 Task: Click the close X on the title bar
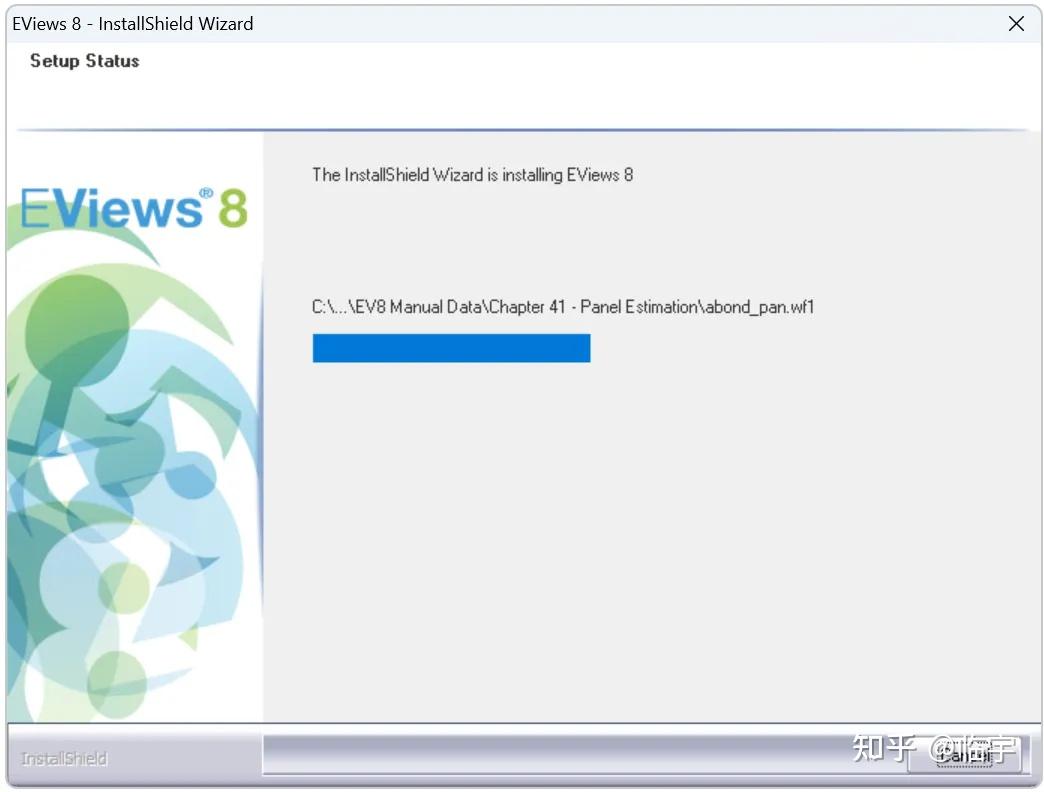coord(1016,23)
